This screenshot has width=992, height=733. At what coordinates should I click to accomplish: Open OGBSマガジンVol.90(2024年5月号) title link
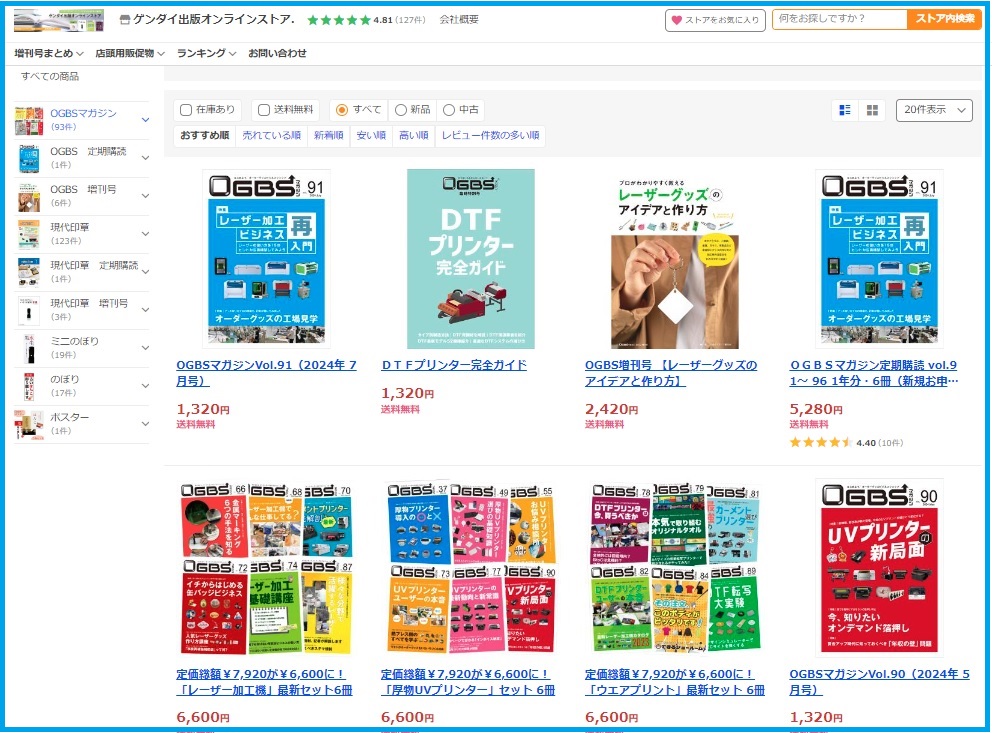coord(879,682)
